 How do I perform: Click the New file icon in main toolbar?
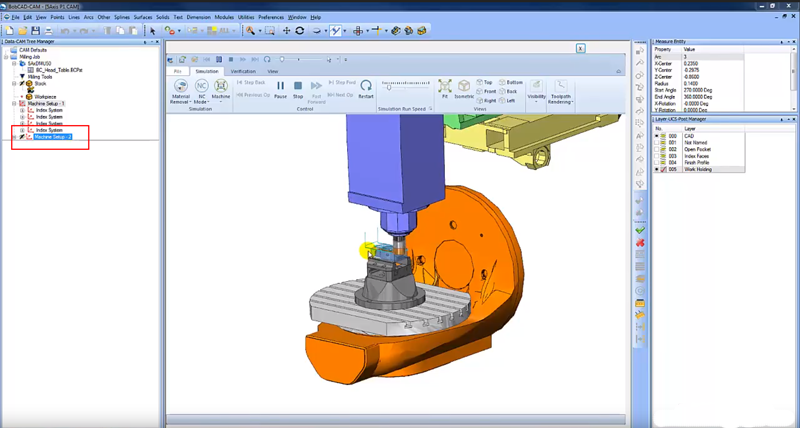tap(10, 31)
